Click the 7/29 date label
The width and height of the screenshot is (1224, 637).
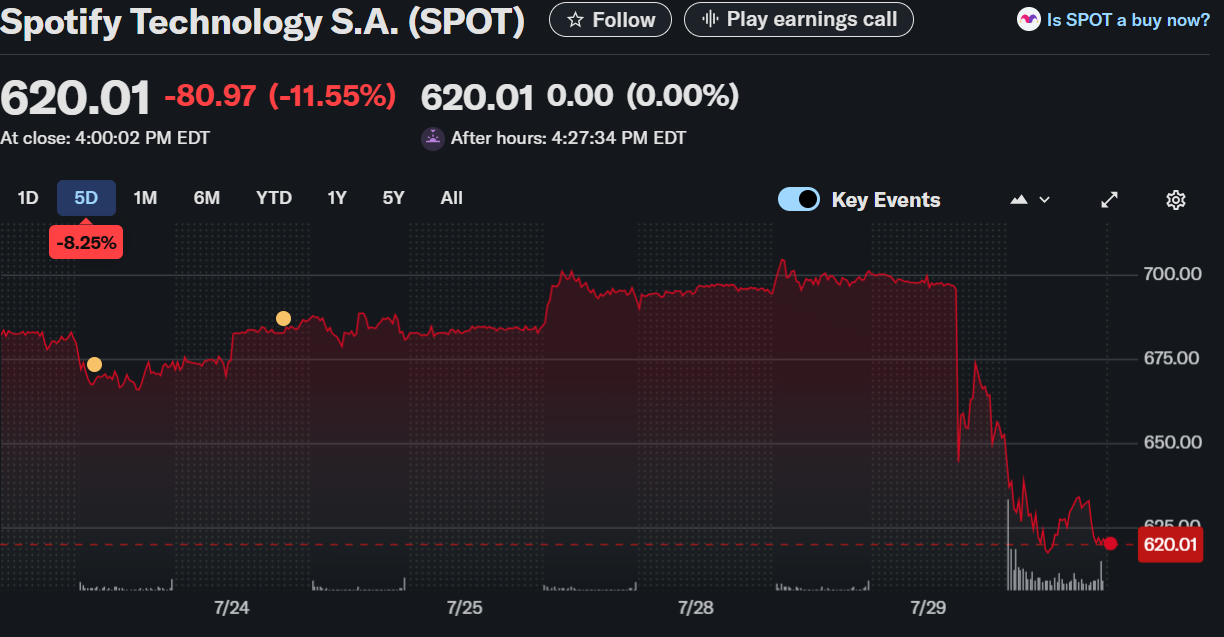[x=929, y=608]
